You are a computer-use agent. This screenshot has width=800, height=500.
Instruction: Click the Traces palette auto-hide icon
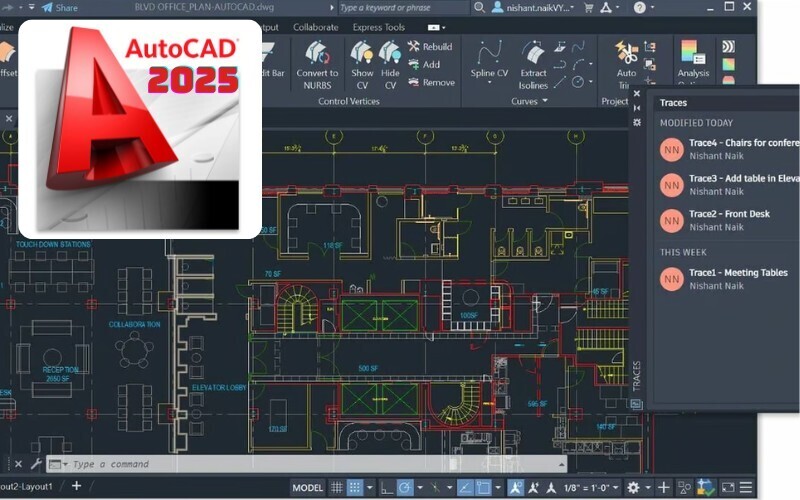point(637,108)
